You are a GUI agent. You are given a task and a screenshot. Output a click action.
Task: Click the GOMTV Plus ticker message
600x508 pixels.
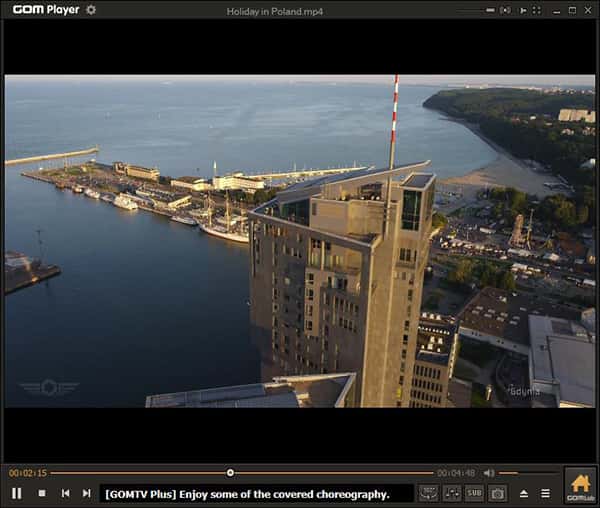point(255,493)
